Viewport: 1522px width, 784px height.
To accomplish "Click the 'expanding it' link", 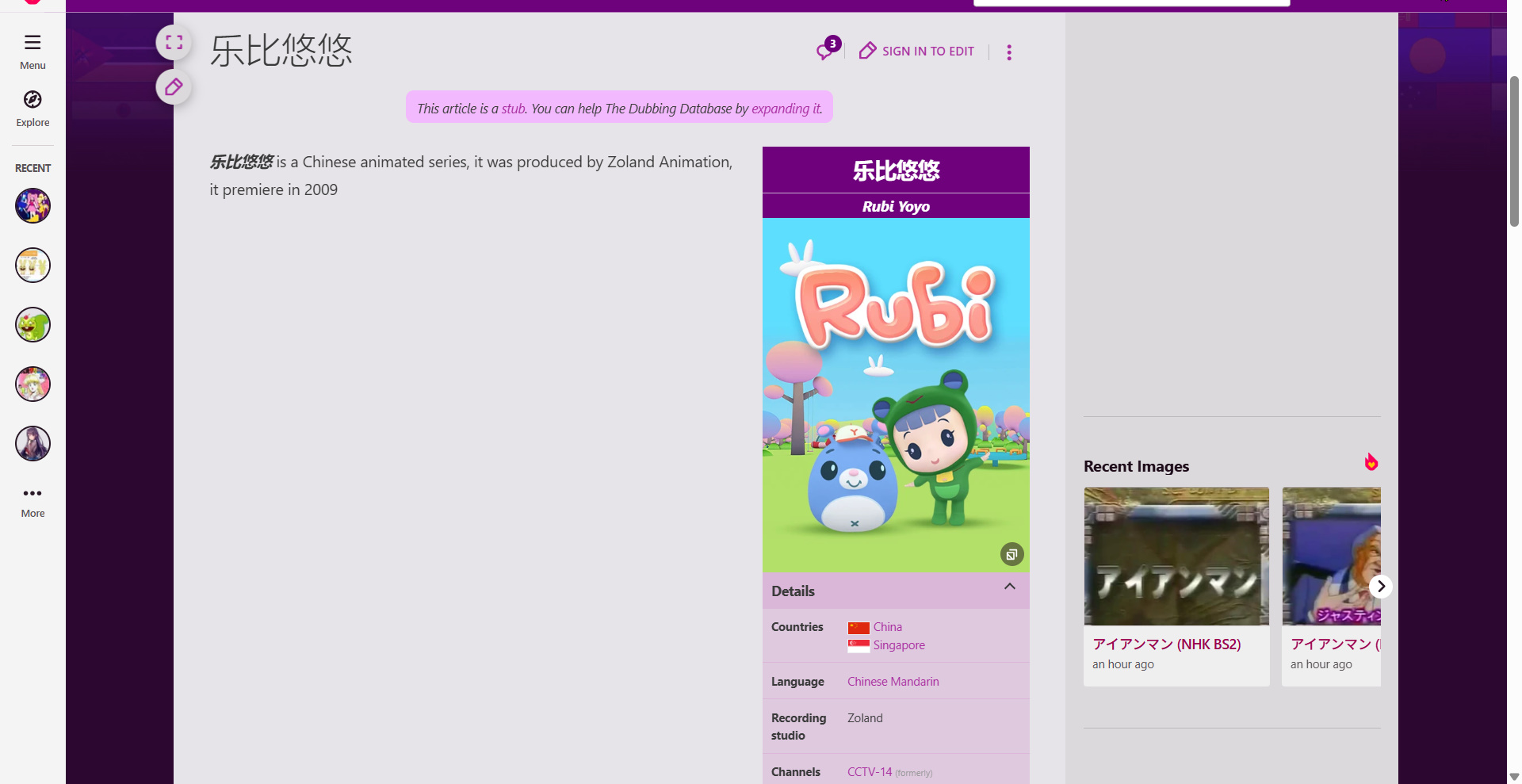I will click(786, 109).
